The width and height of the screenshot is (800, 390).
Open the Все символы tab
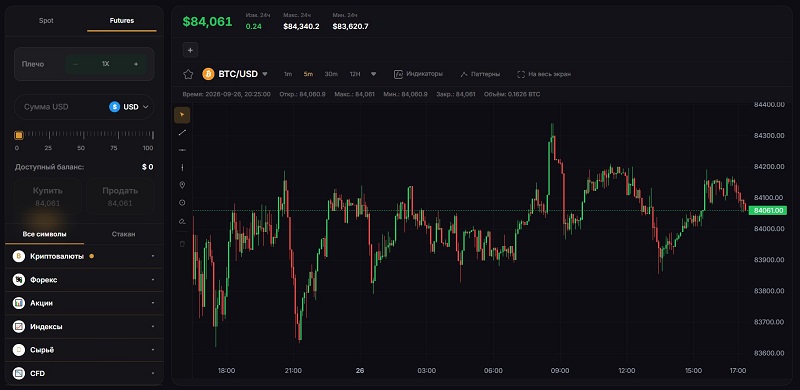click(45, 234)
